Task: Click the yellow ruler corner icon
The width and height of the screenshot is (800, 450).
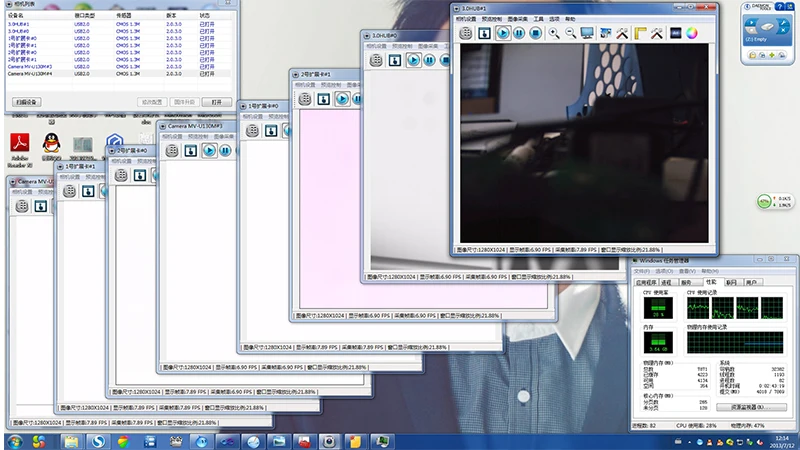Action: [640, 33]
